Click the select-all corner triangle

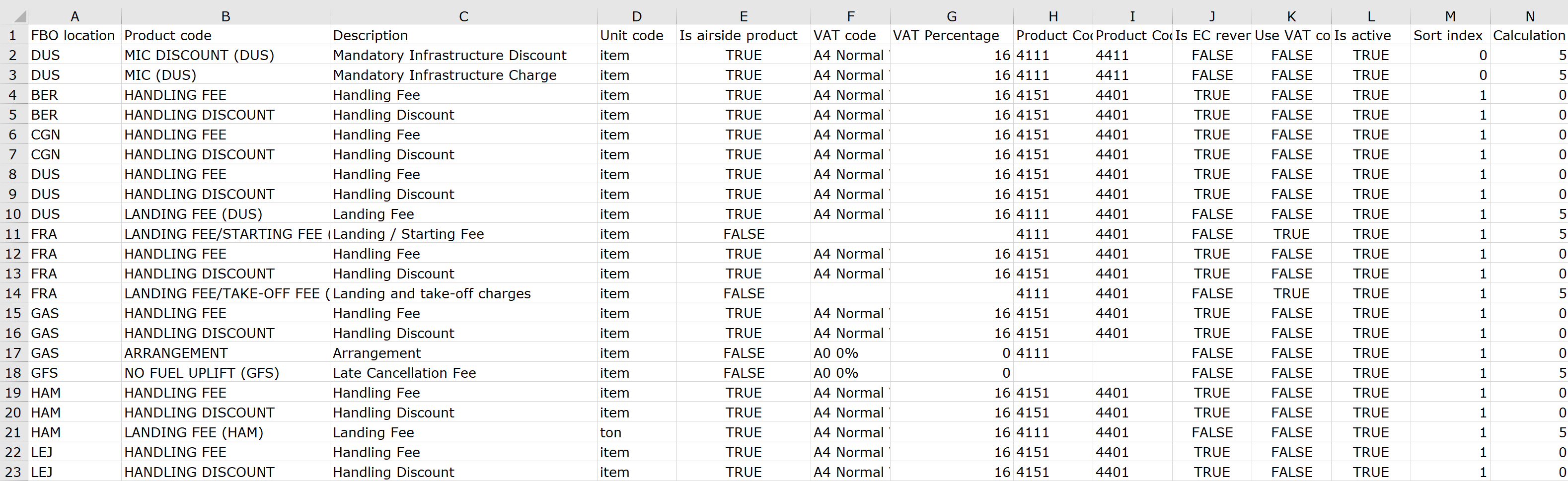13,16
